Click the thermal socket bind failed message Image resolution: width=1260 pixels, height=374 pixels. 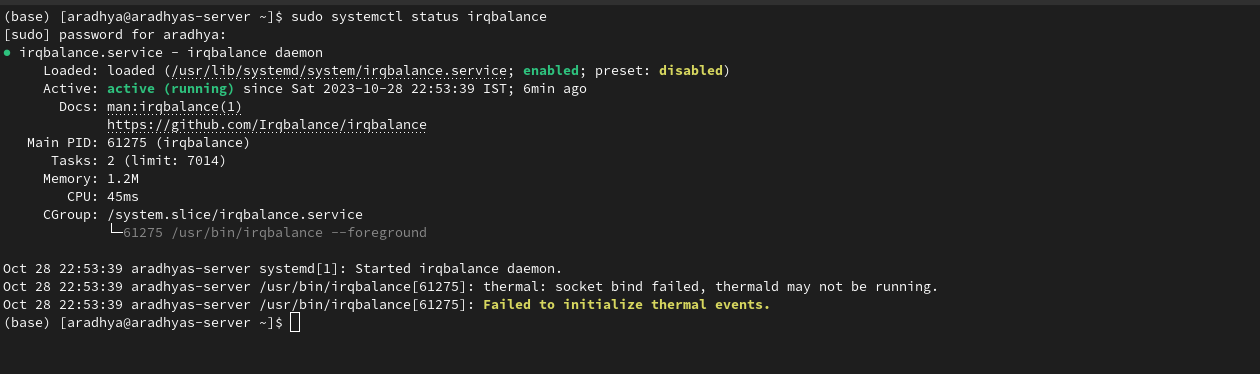click(711, 287)
